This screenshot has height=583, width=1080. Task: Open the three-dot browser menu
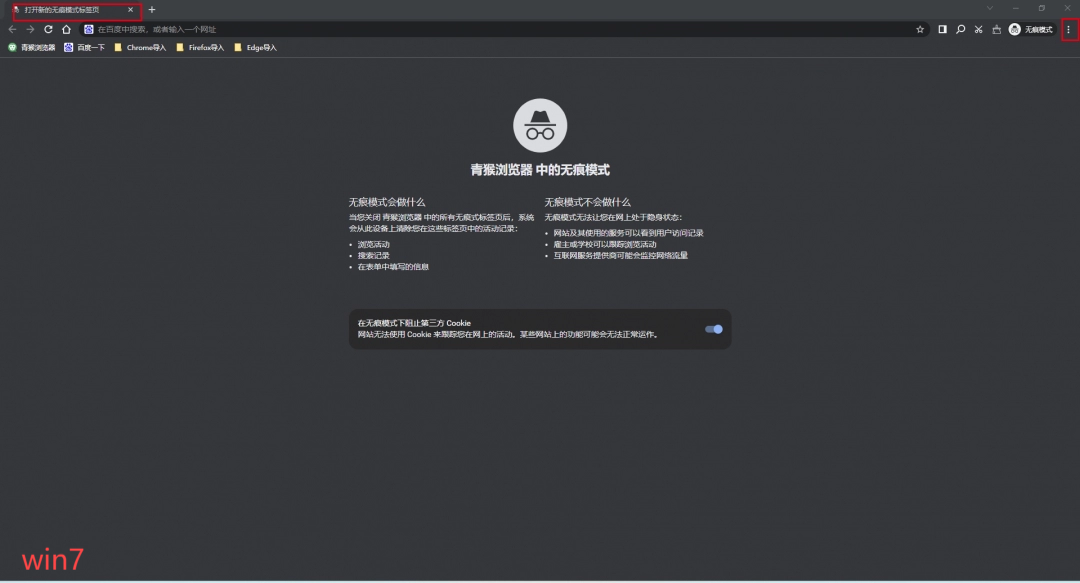coord(1068,30)
